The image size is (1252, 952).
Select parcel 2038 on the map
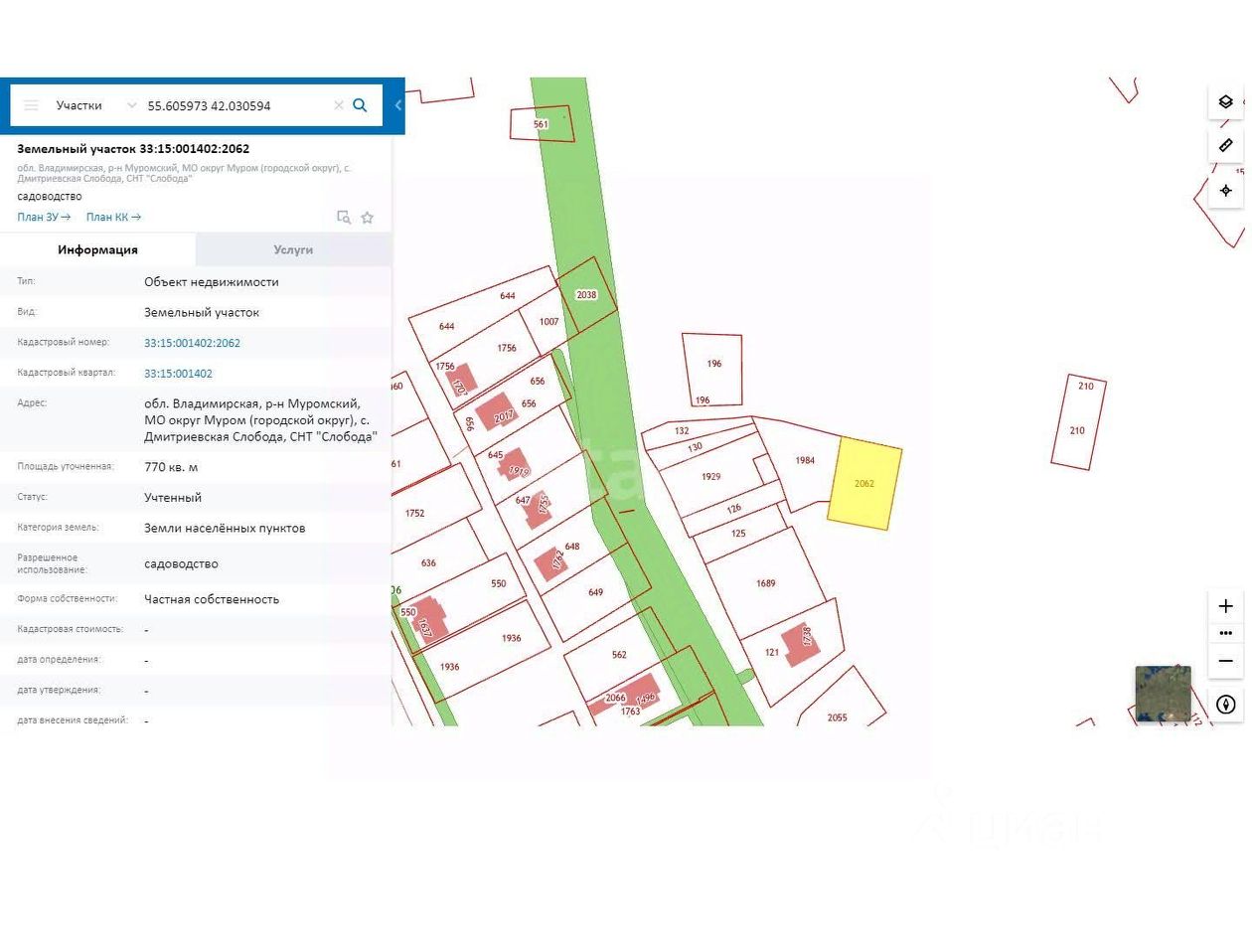[x=586, y=294]
